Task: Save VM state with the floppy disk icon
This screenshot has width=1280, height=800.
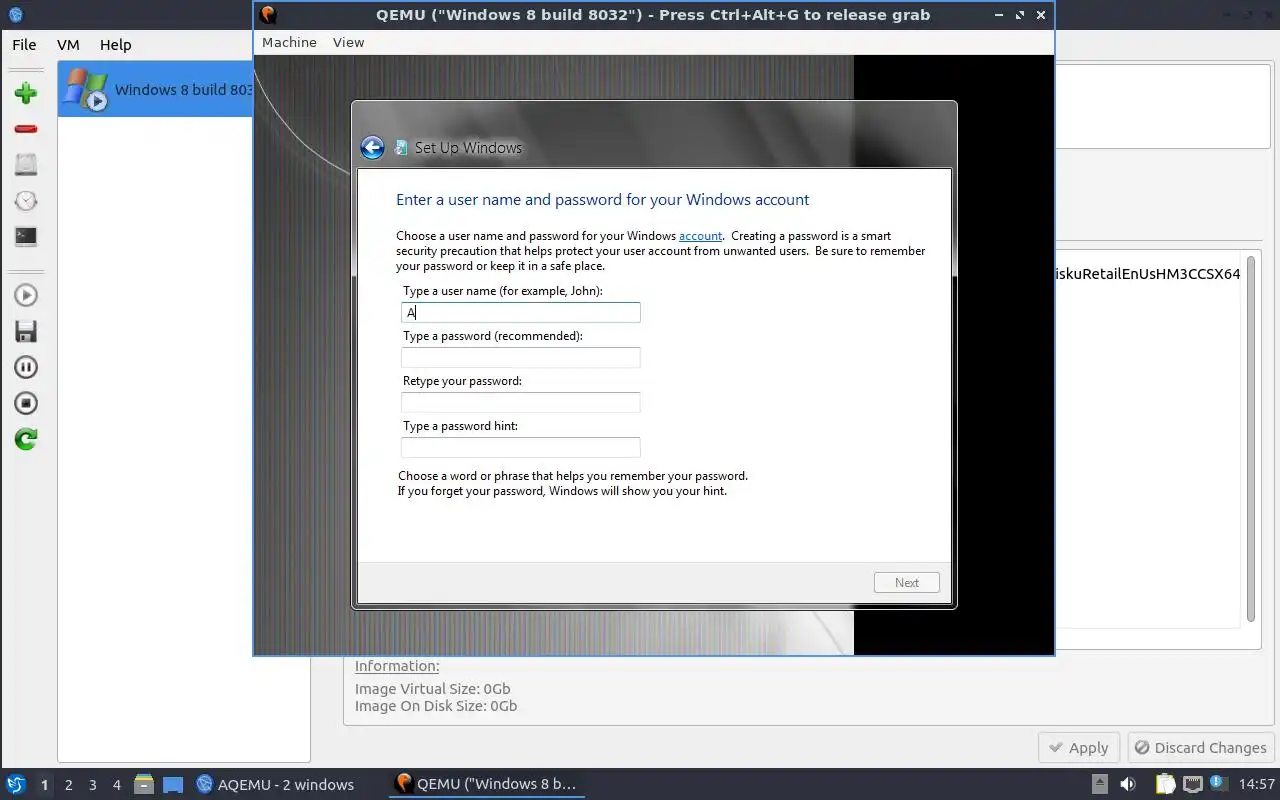Action: coord(26,331)
